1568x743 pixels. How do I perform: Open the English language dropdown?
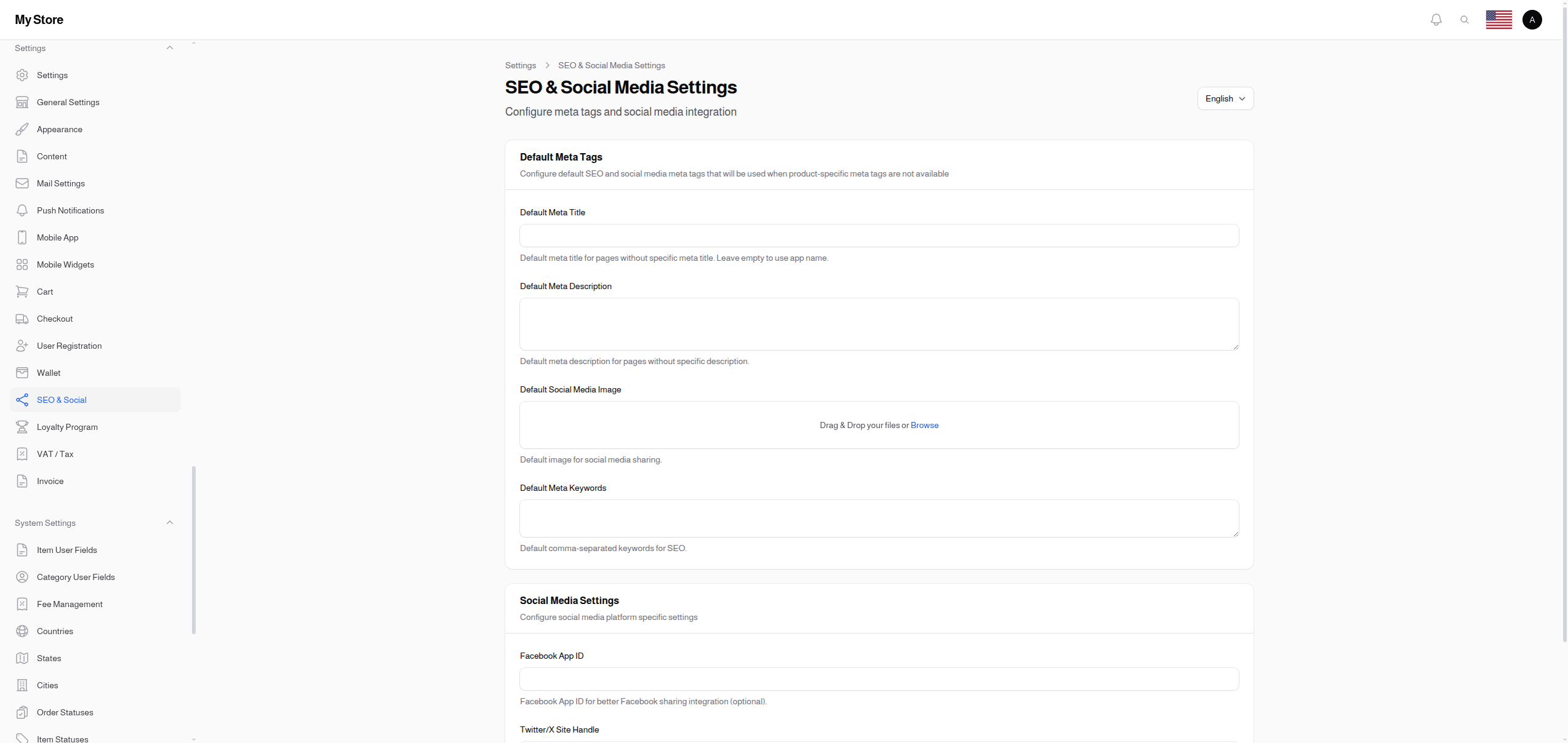1225,98
